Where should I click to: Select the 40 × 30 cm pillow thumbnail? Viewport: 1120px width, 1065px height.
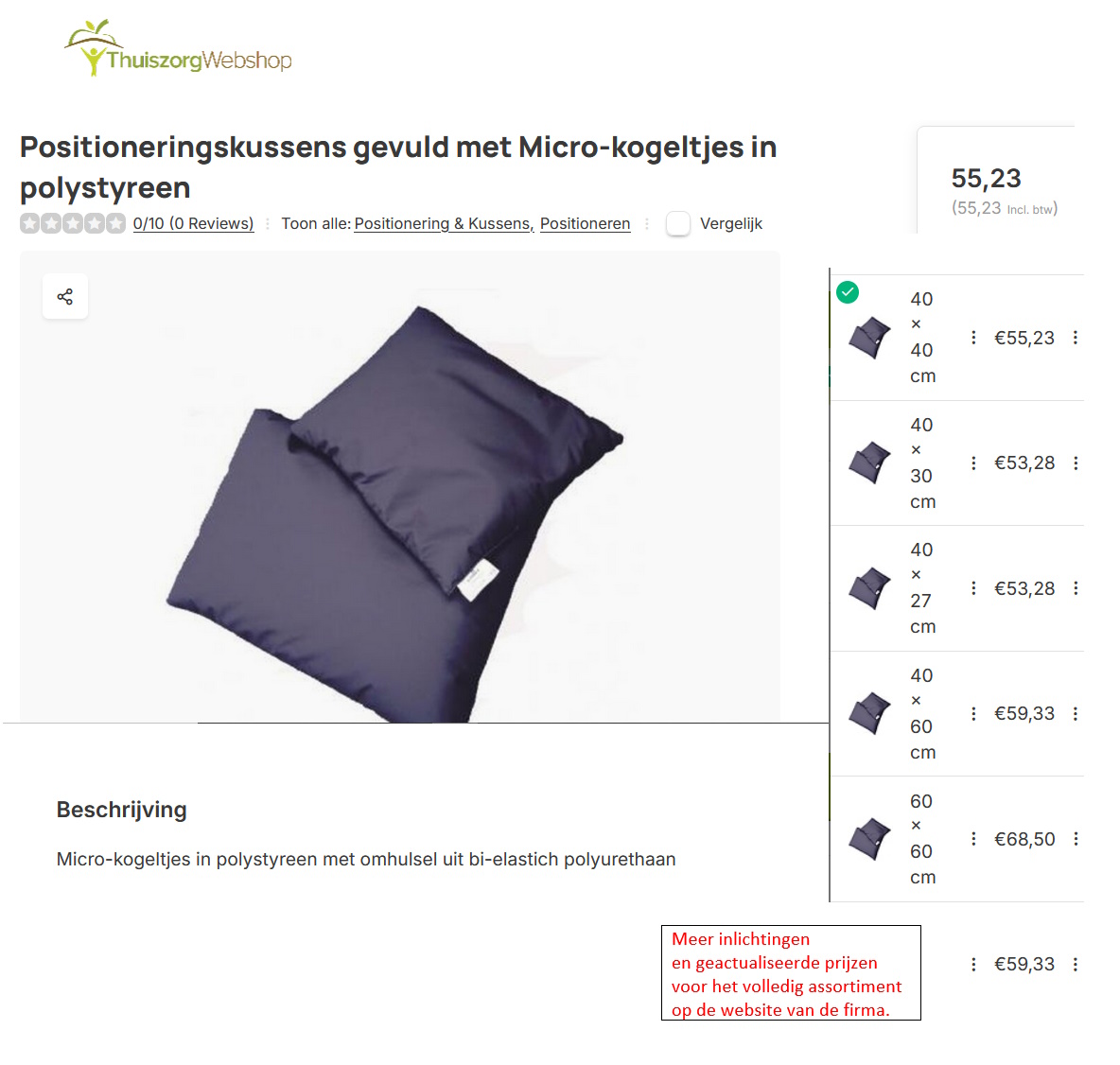(869, 463)
